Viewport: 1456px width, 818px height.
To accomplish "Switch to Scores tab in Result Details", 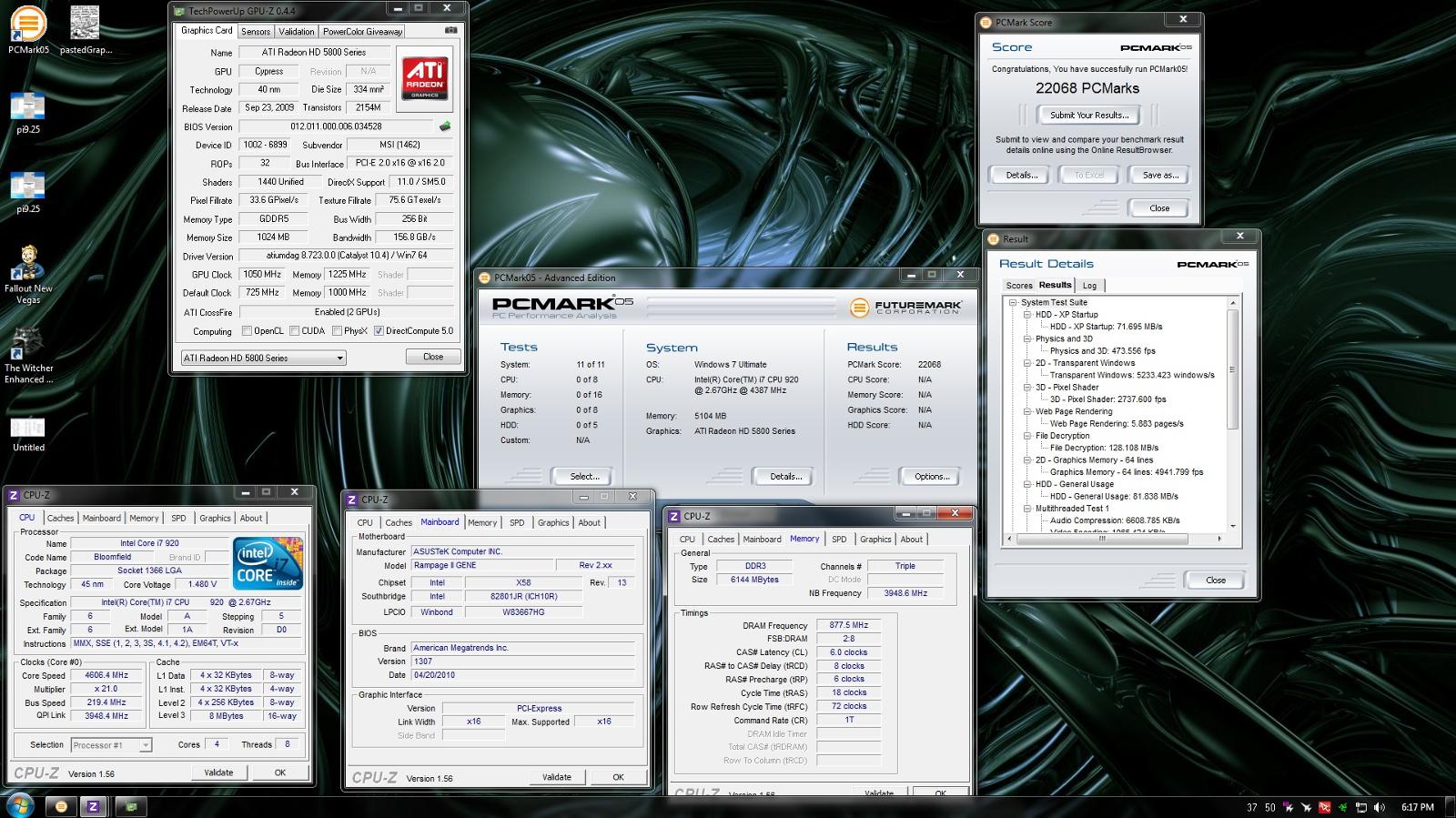I will click(1019, 286).
